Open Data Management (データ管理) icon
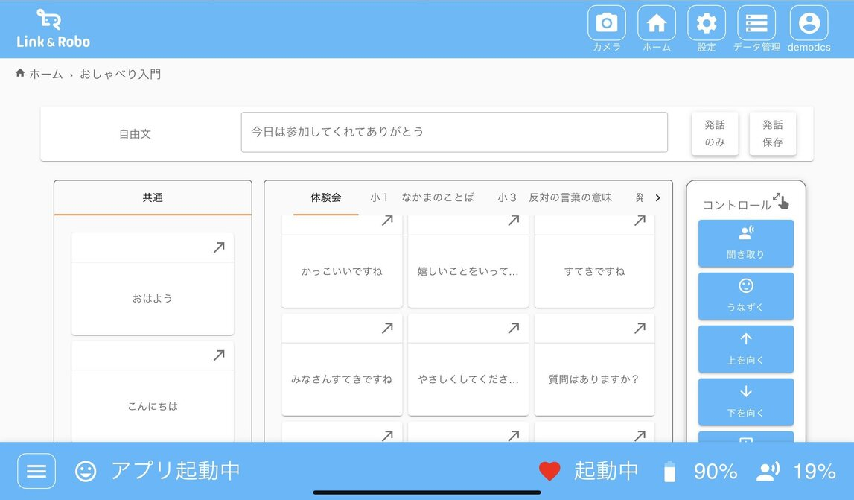The image size is (854, 500). pos(757,23)
